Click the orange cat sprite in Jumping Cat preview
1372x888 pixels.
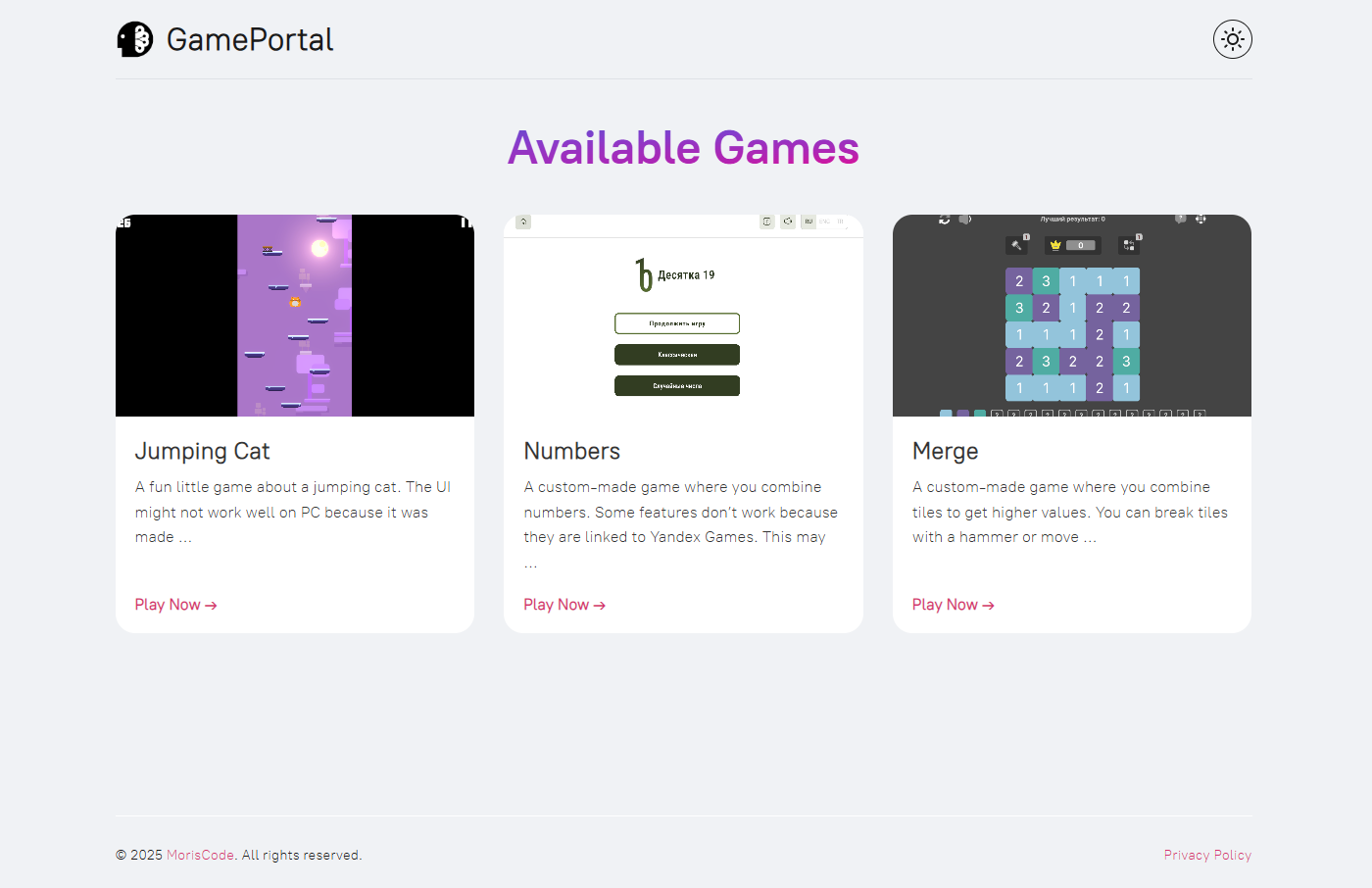pyautogui.click(x=295, y=303)
